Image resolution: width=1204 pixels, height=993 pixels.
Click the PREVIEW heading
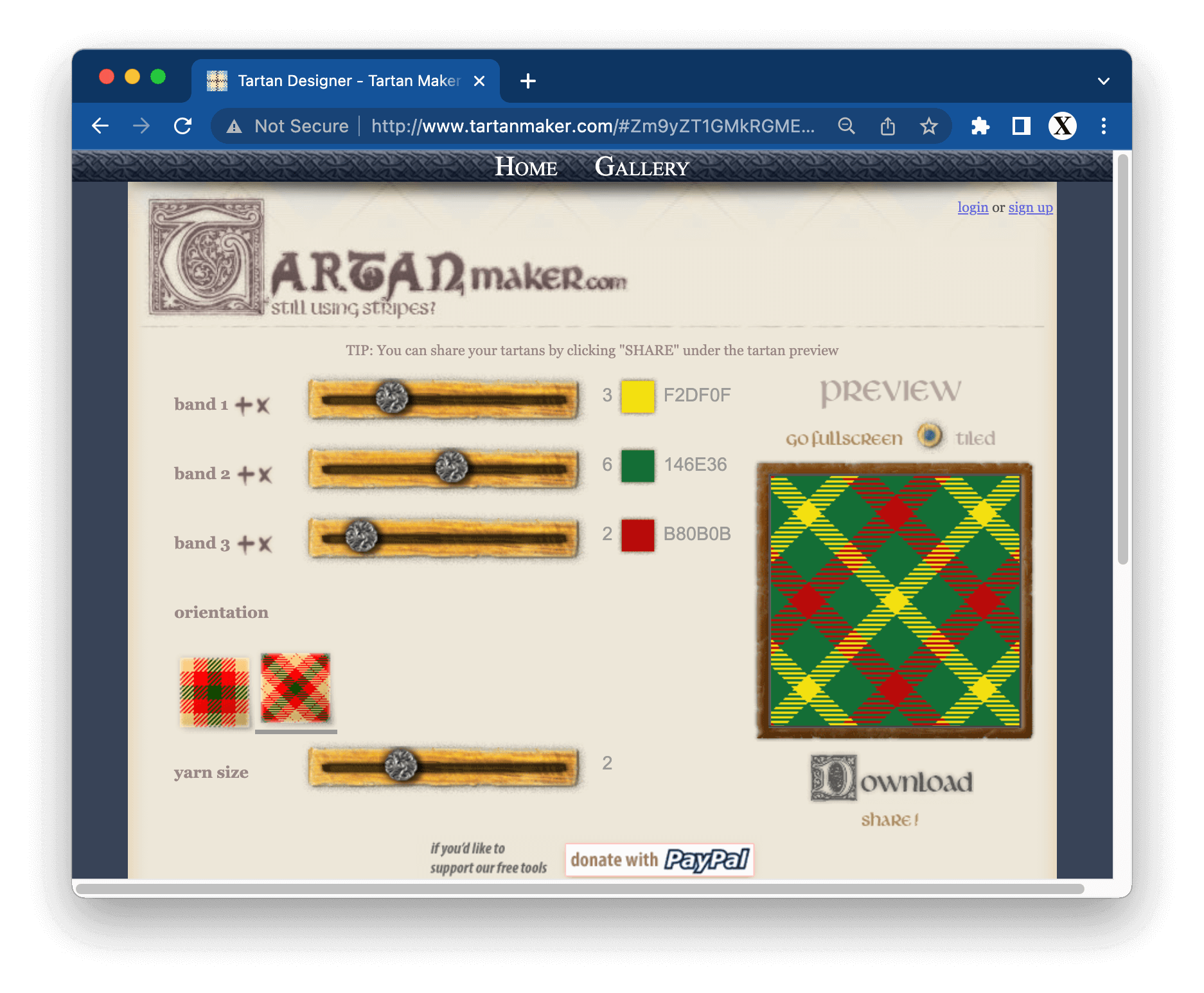pyautogui.click(x=891, y=391)
